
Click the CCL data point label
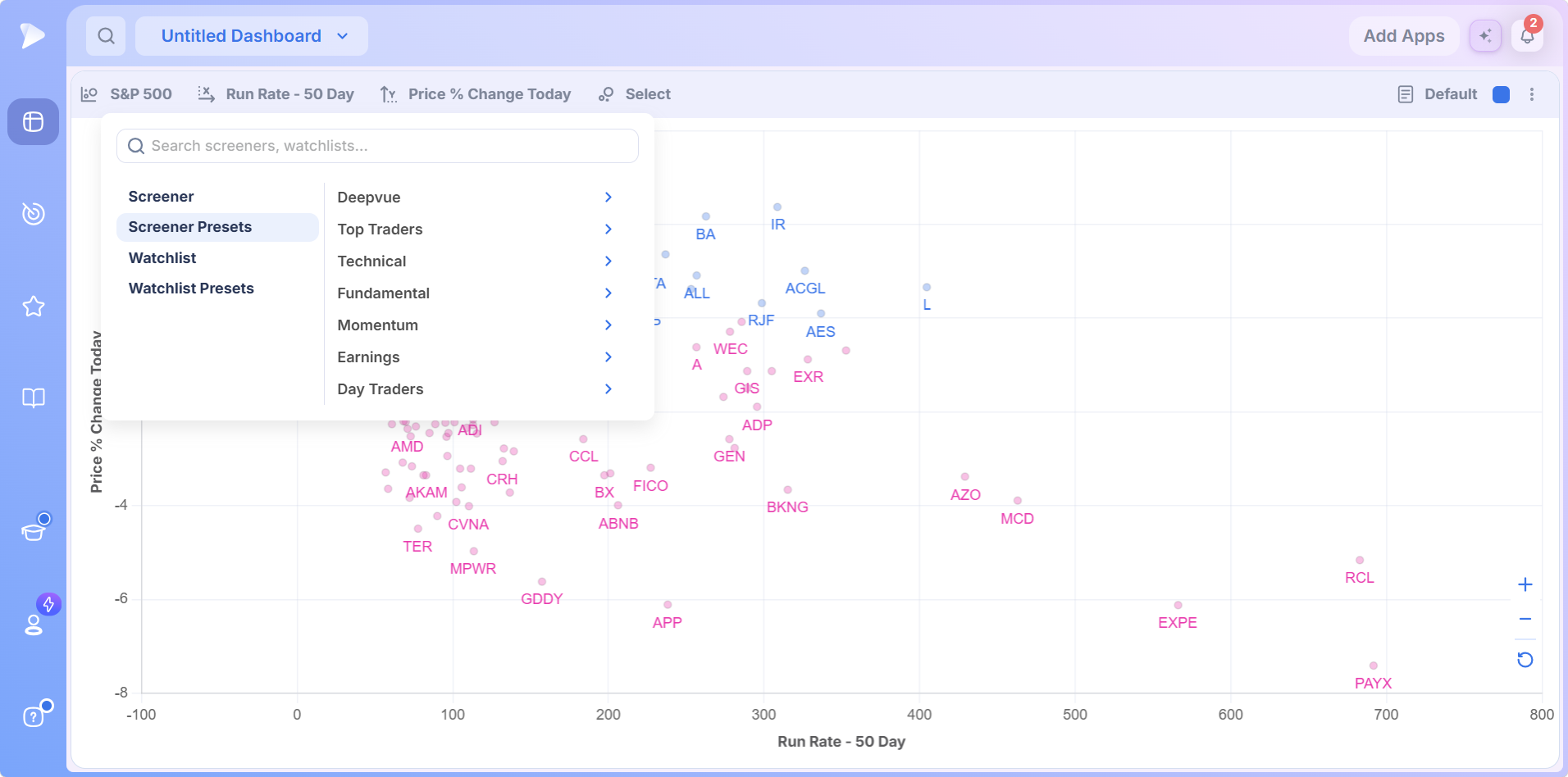(x=584, y=457)
